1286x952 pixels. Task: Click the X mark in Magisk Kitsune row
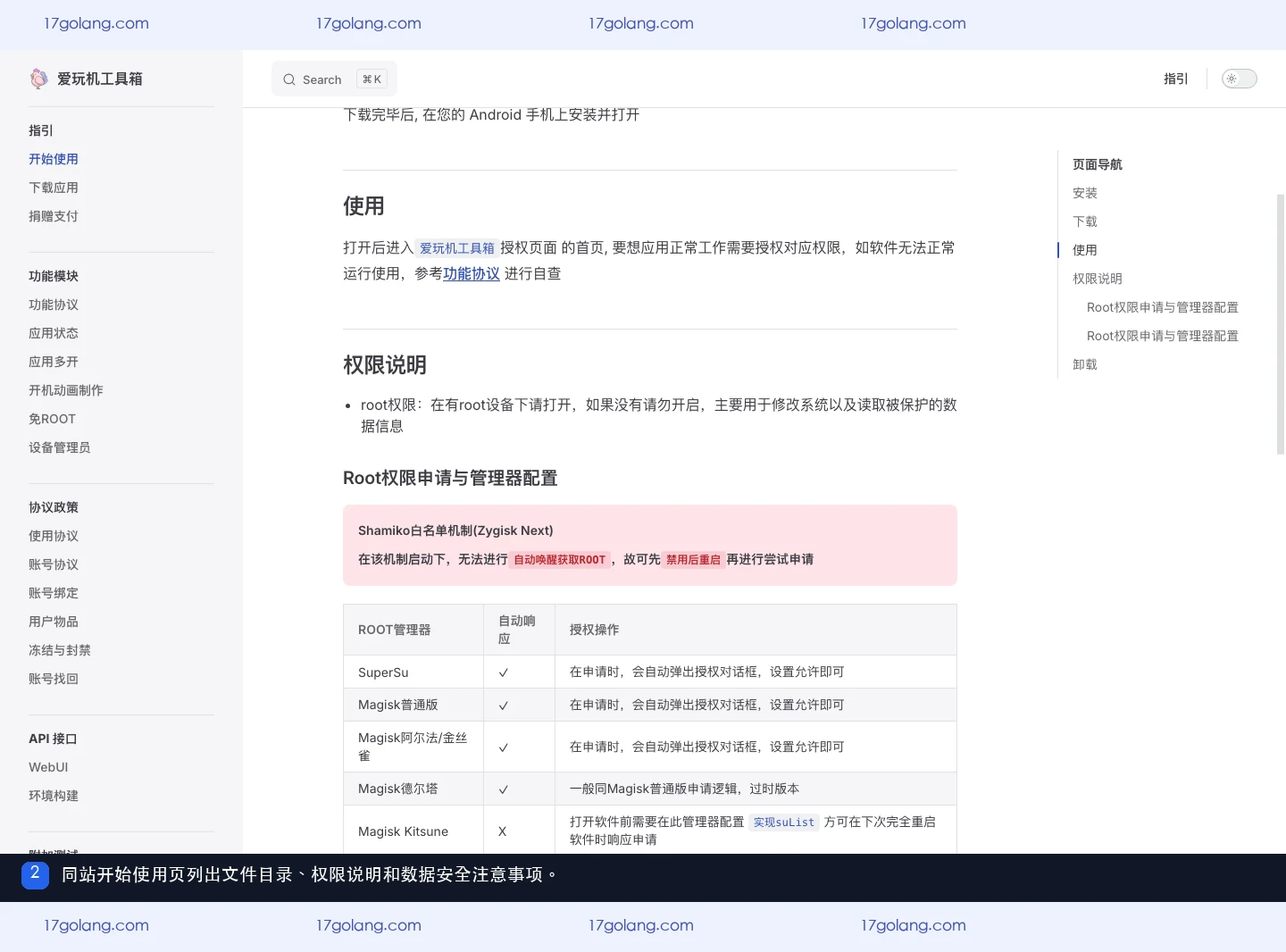pos(503,831)
